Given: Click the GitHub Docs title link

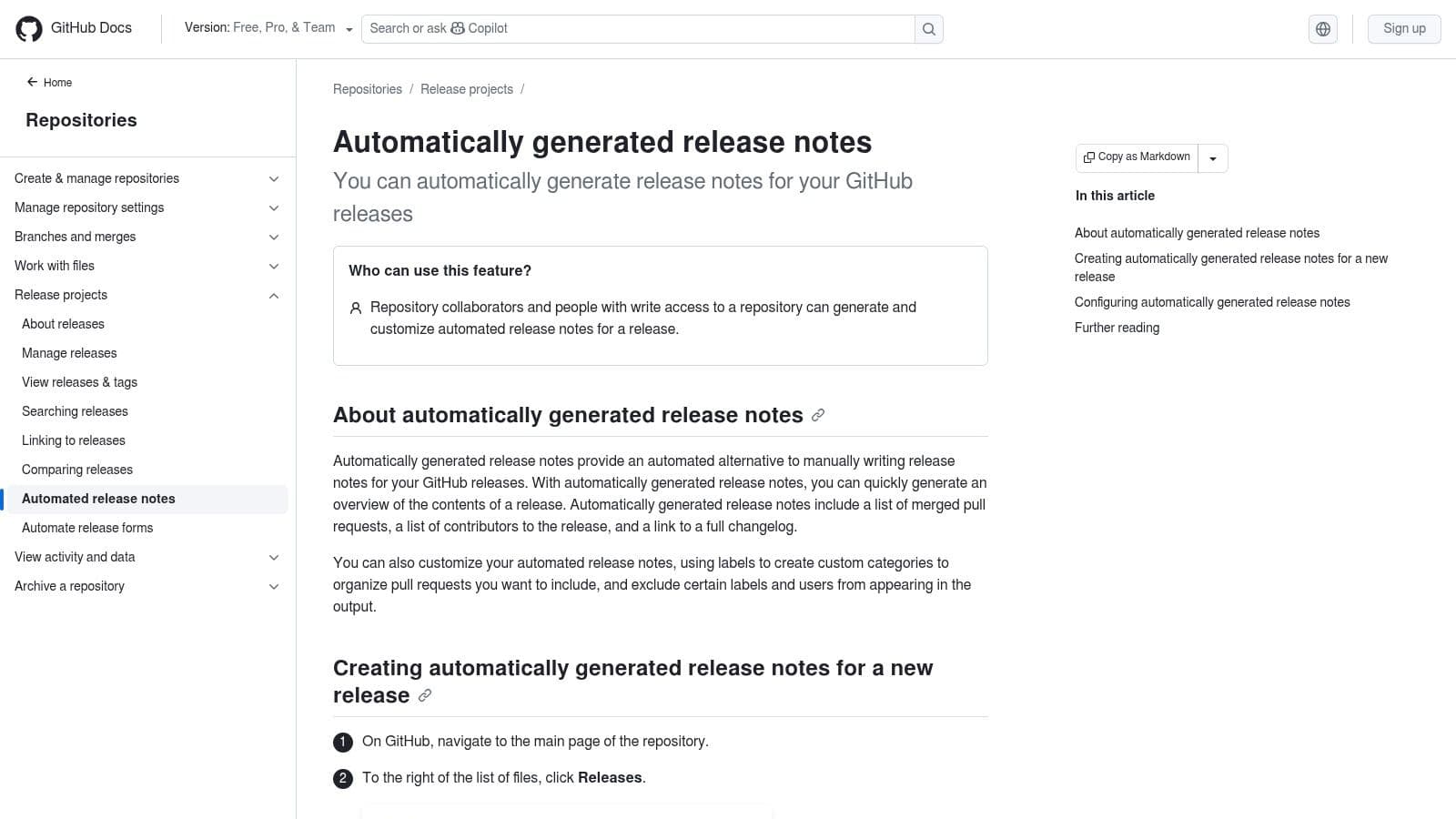Looking at the screenshot, I should (x=91, y=28).
